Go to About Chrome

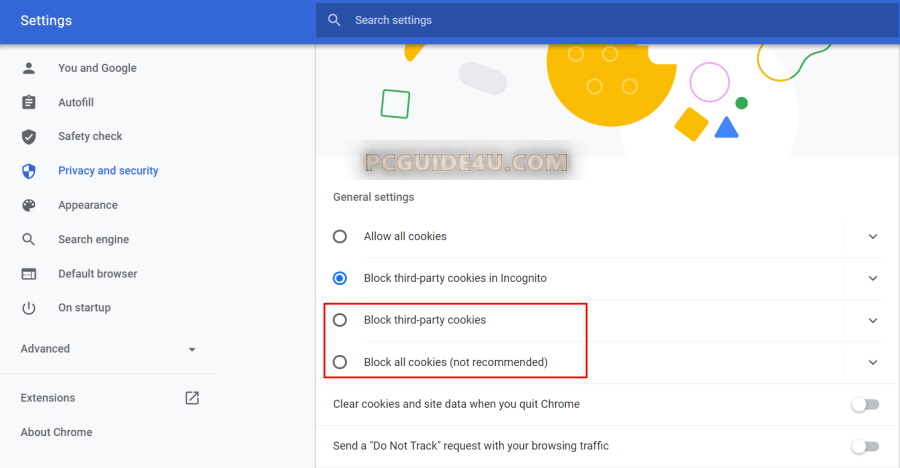coord(56,432)
